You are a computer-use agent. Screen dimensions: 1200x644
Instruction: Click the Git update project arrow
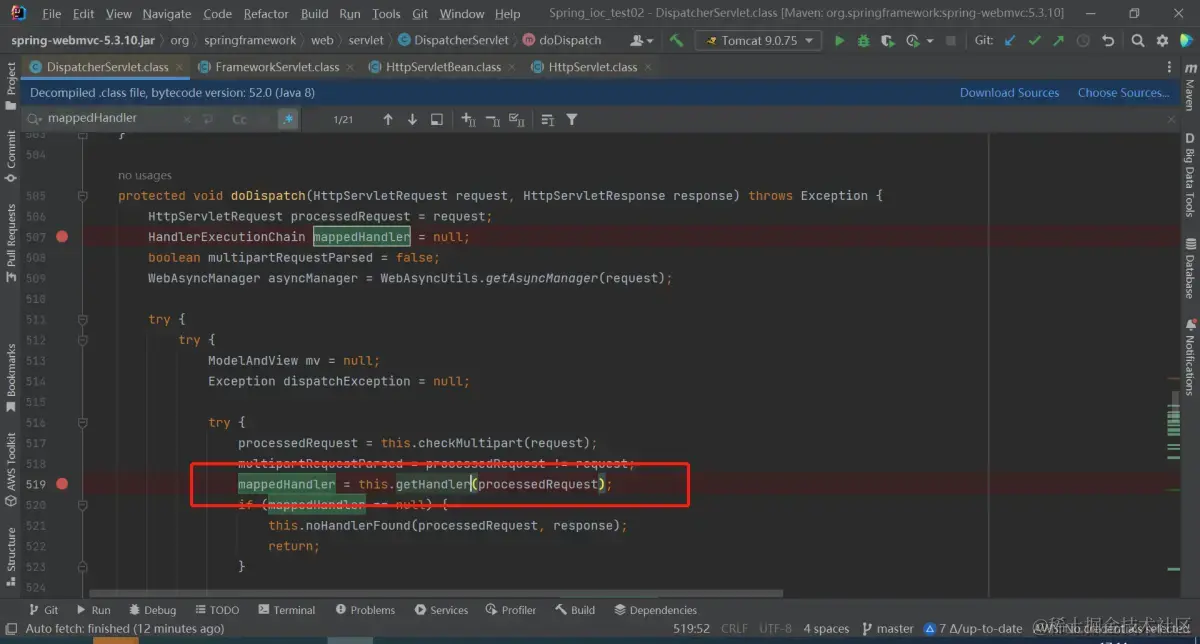click(1010, 41)
